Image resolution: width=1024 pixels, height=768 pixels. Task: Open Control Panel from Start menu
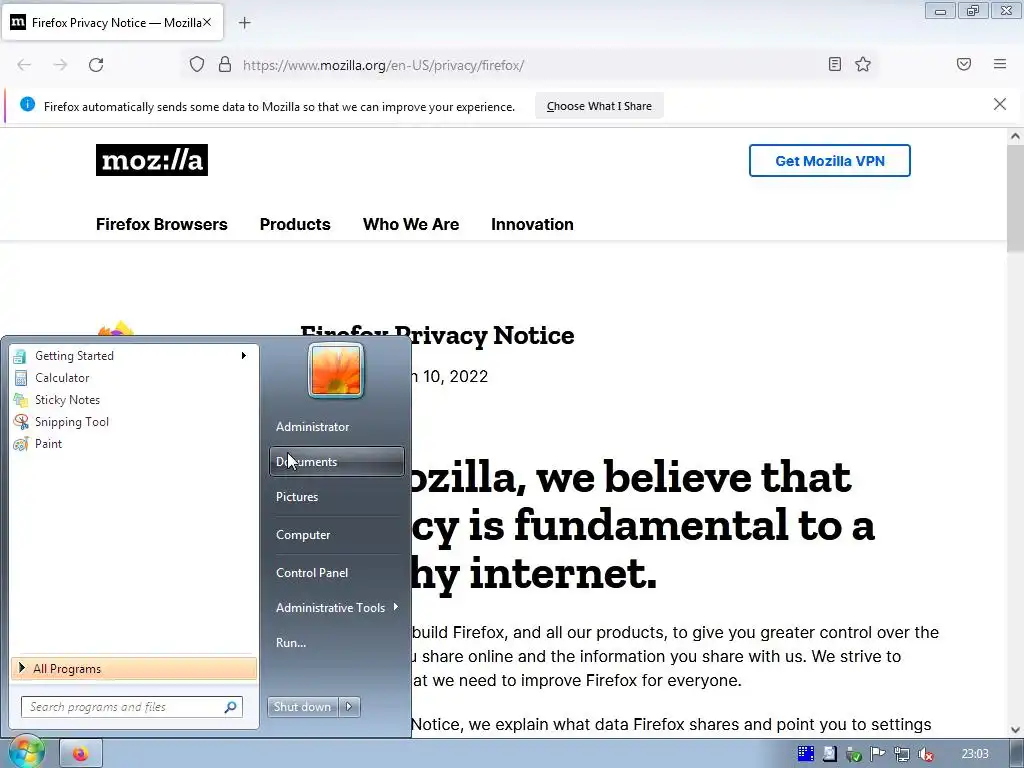pyautogui.click(x=337, y=573)
